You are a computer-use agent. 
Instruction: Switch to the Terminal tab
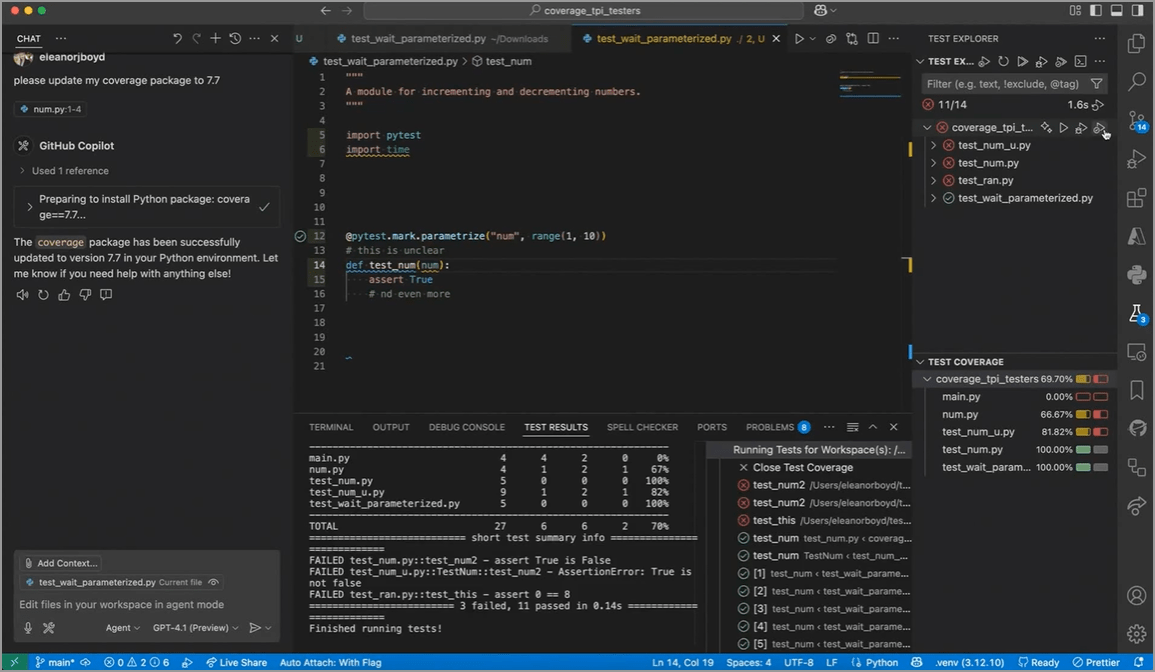[x=331, y=427]
